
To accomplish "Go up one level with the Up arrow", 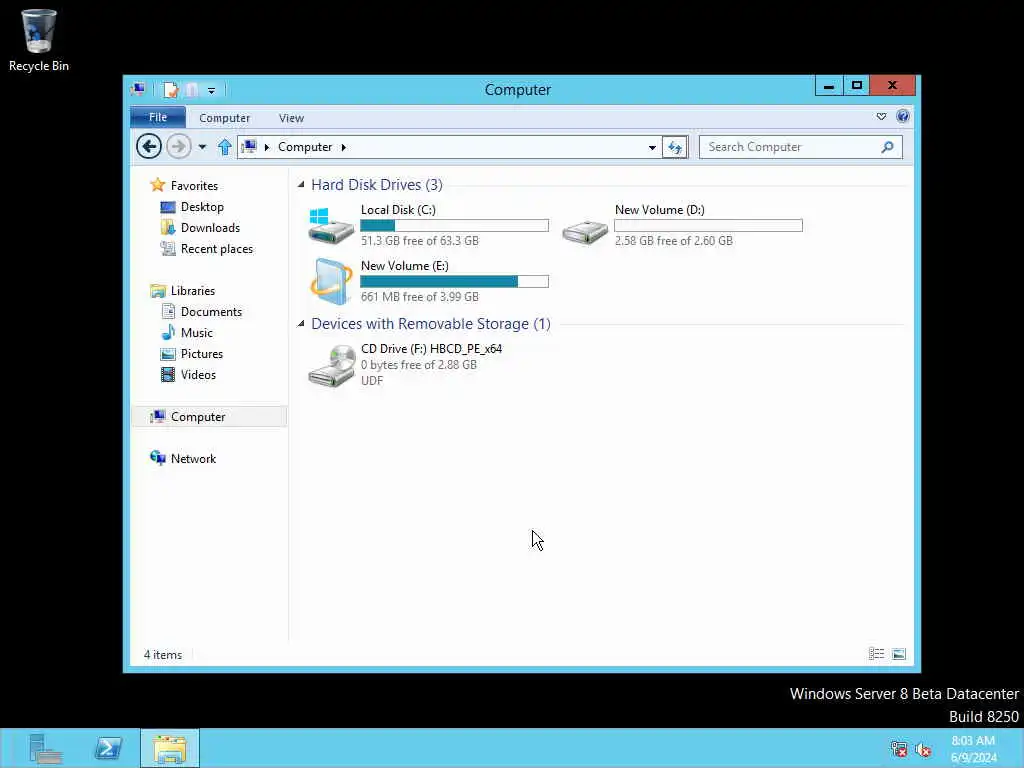I will click(225, 147).
